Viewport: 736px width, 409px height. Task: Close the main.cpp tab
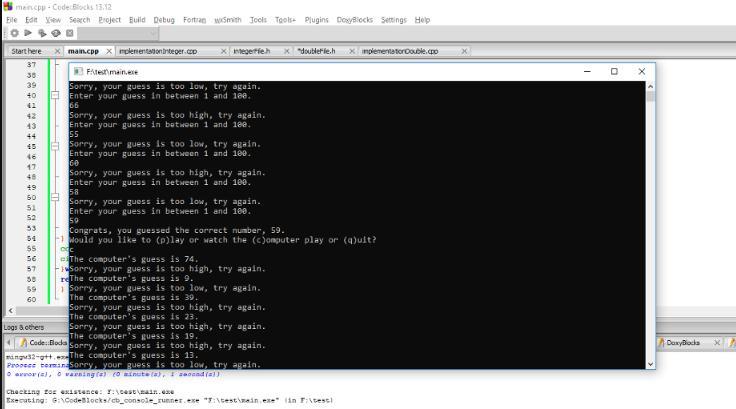pos(109,51)
